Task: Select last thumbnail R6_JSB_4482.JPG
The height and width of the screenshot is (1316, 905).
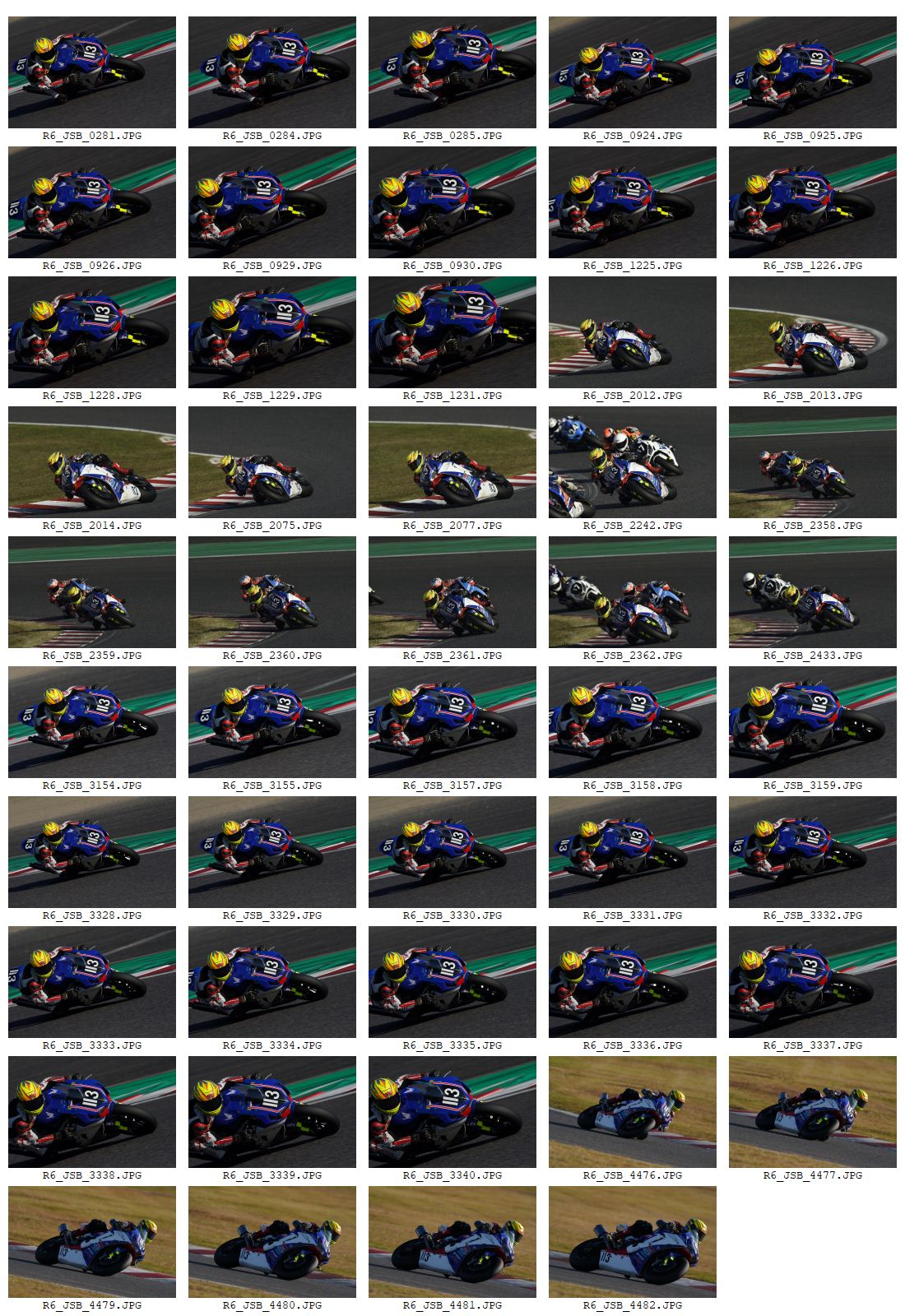Action: click(633, 1242)
